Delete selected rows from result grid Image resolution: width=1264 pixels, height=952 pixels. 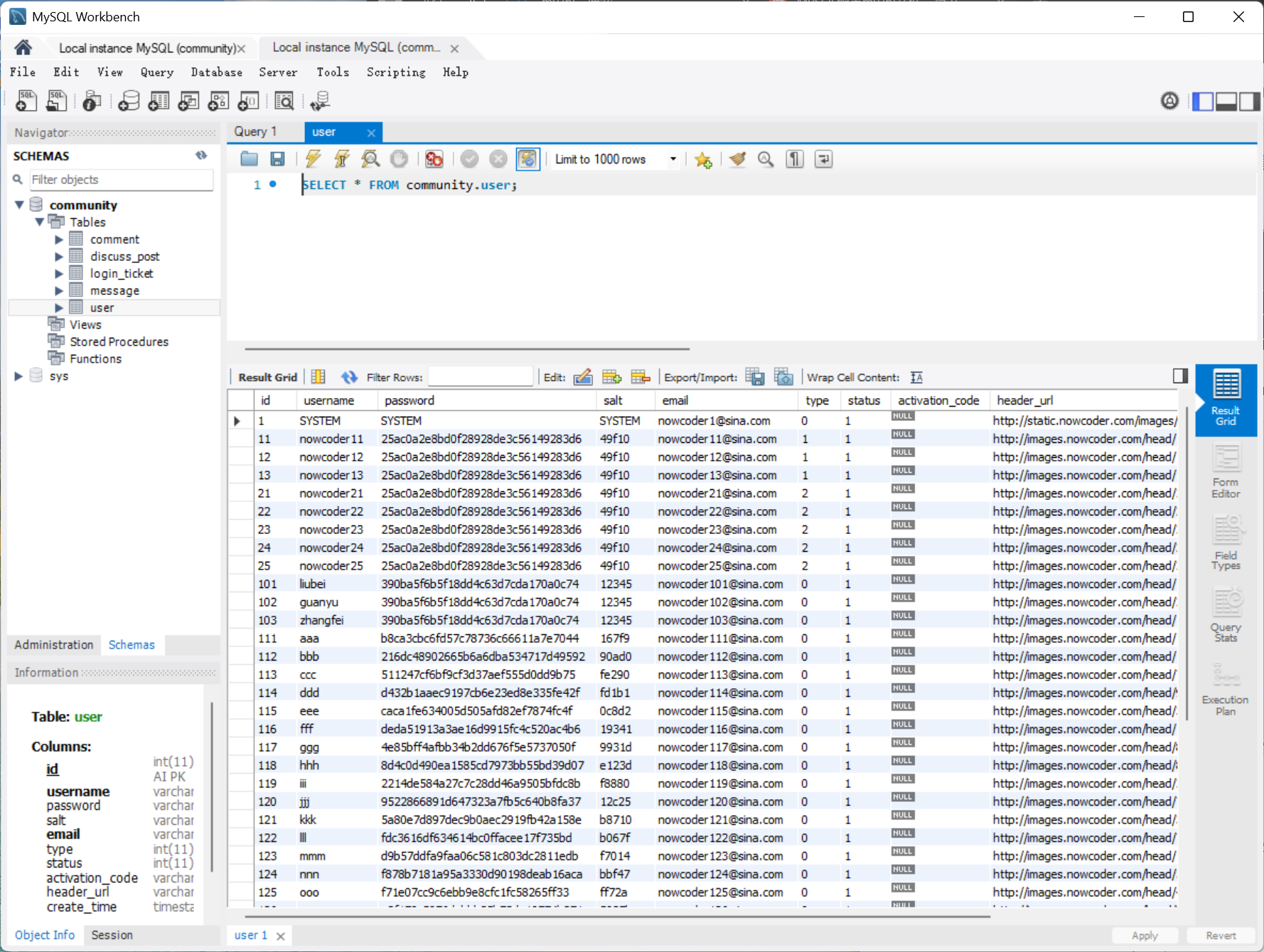tap(641, 377)
